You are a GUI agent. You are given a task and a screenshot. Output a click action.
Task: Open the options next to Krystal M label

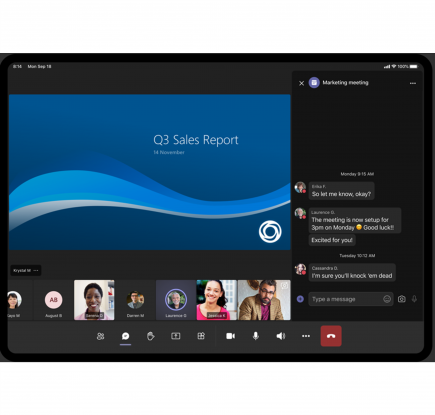[x=36, y=270]
